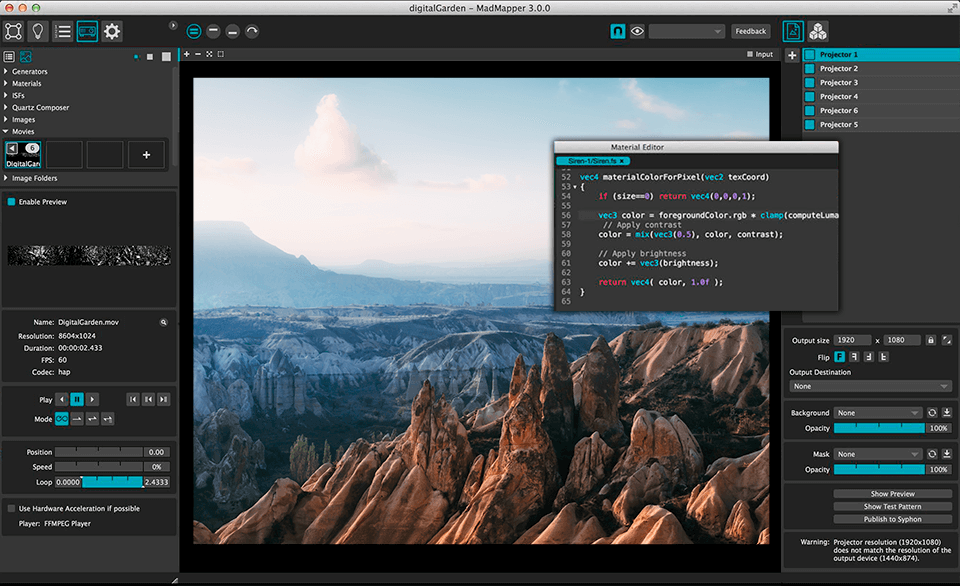Click the Feedback button
960x586 pixels.
(x=750, y=31)
